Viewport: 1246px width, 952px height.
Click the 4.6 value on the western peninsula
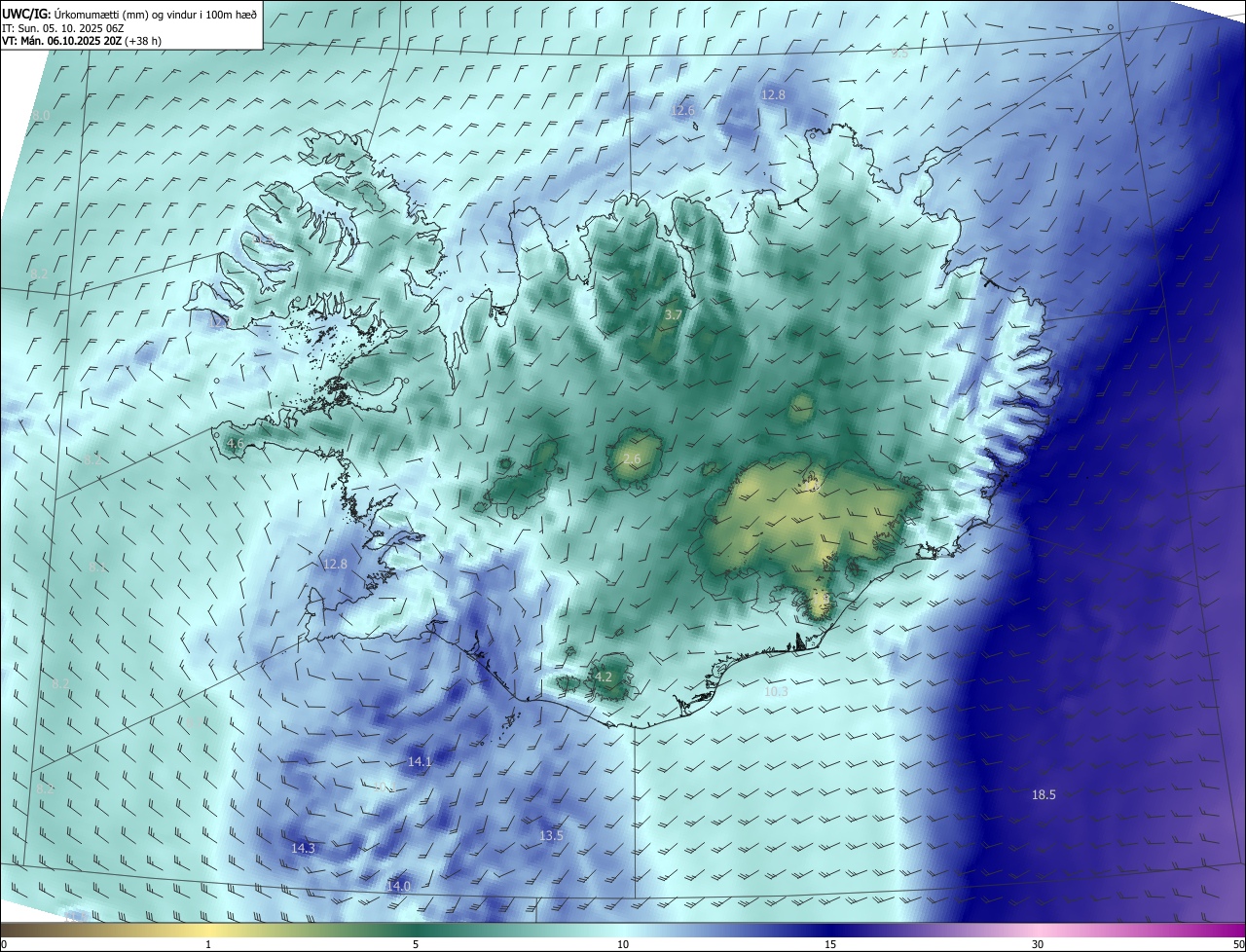point(235,444)
